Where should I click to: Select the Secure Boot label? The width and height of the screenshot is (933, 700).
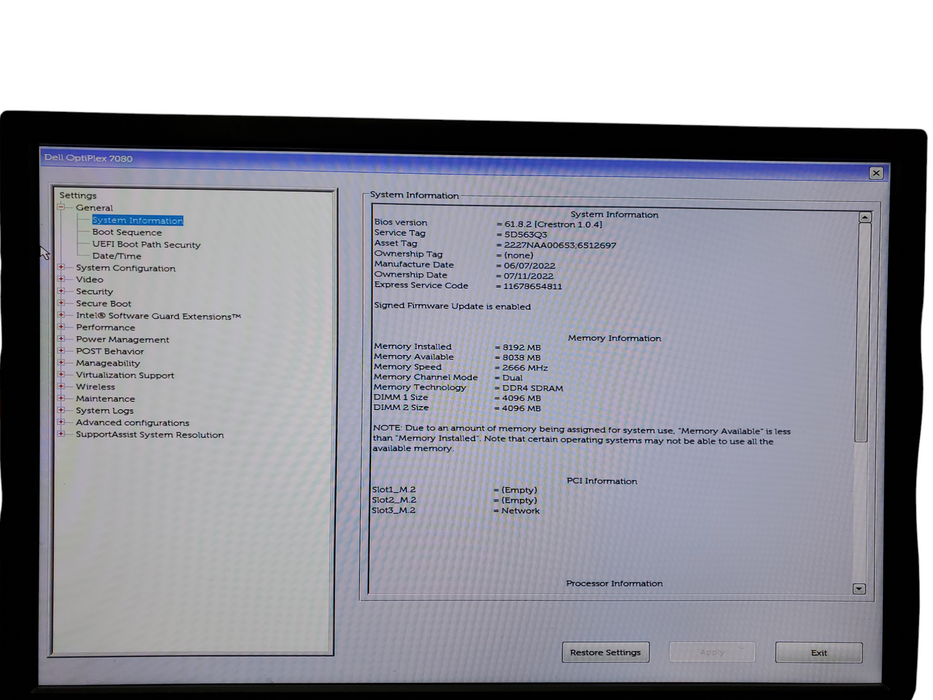click(104, 304)
